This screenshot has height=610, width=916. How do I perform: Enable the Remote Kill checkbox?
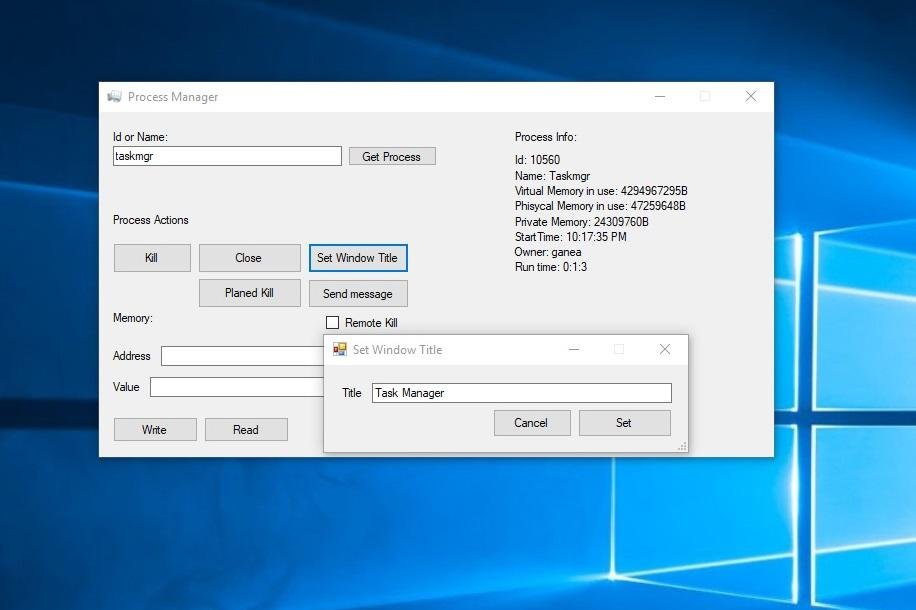coord(332,323)
